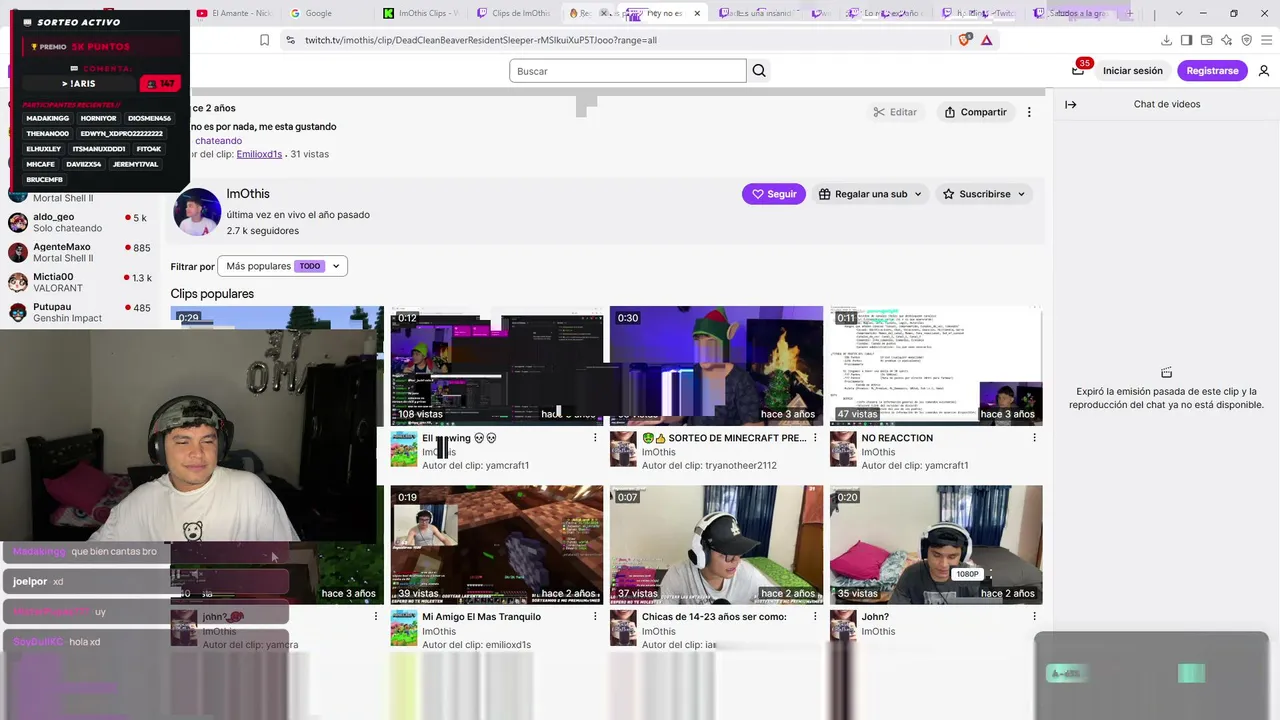1280x720 pixels.
Task: Toggle the browser sidebar panel icon
Action: point(1186,40)
